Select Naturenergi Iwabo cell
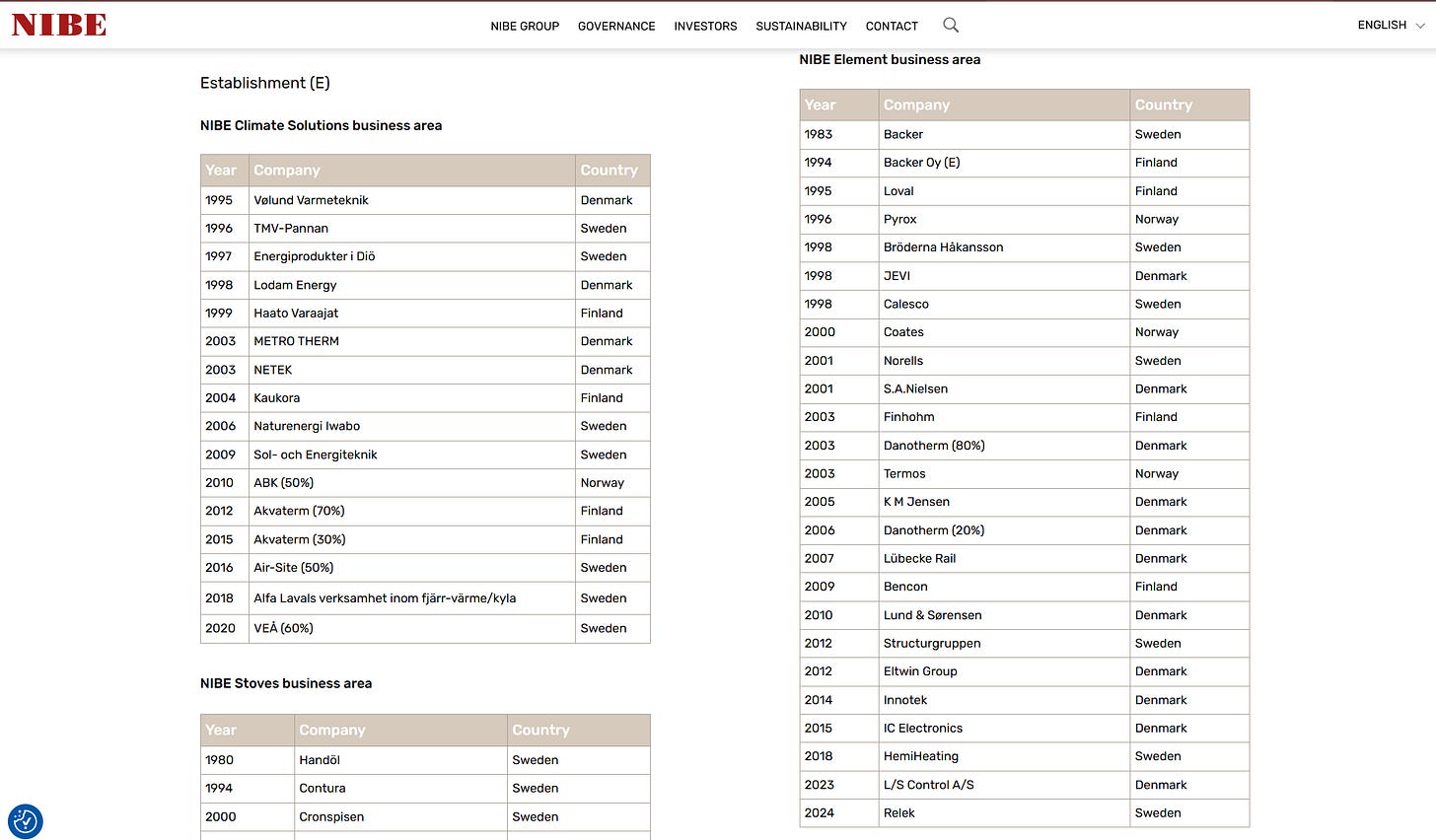Viewport: 1436px width, 840px height. (x=411, y=426)
